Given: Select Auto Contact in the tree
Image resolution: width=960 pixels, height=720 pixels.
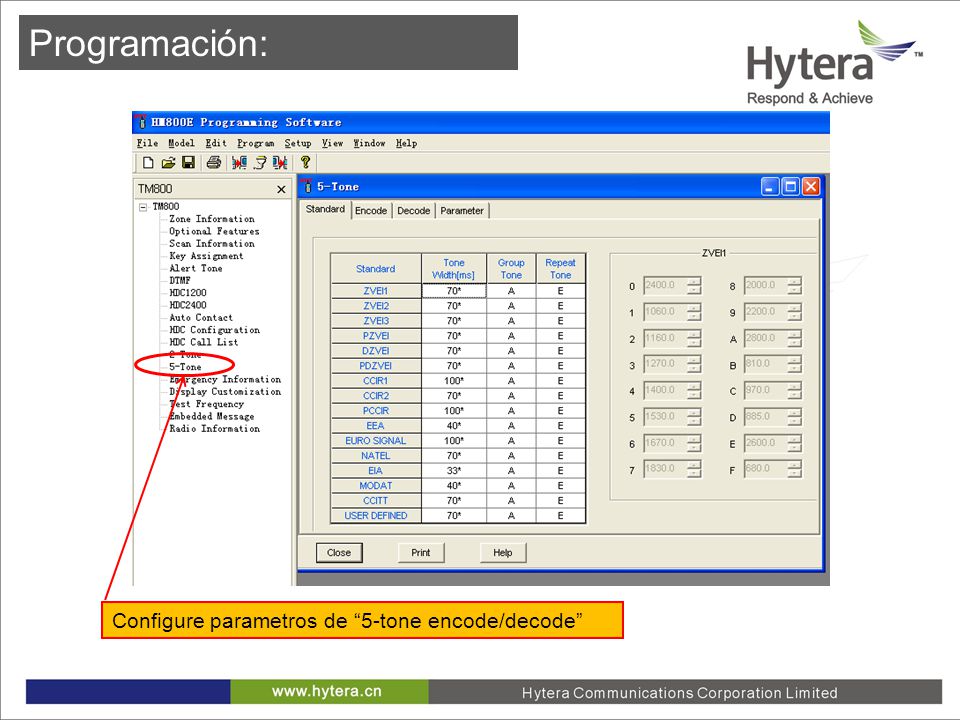Looking at the screenshot, I should coord(201,318).
